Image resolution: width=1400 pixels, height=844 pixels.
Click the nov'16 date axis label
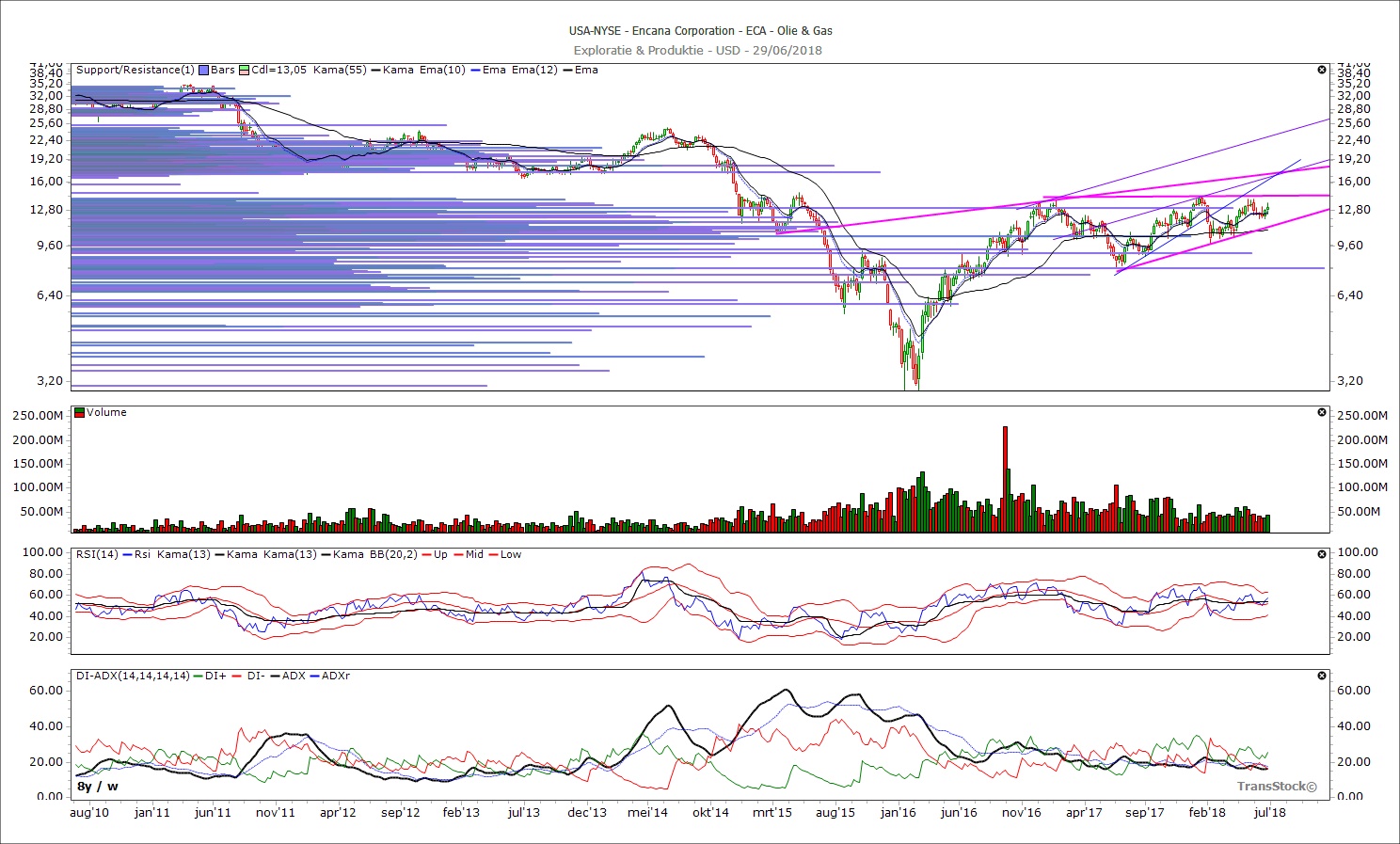(1022, 812)
